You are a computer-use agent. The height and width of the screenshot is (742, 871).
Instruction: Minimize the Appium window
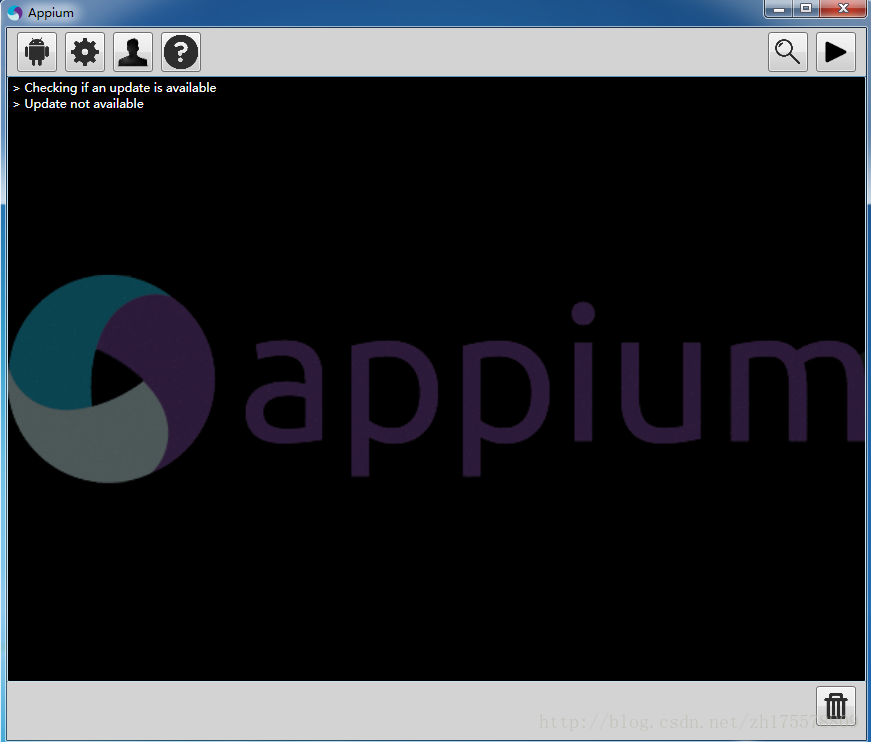pyautogui.click(x=779, y=9)
